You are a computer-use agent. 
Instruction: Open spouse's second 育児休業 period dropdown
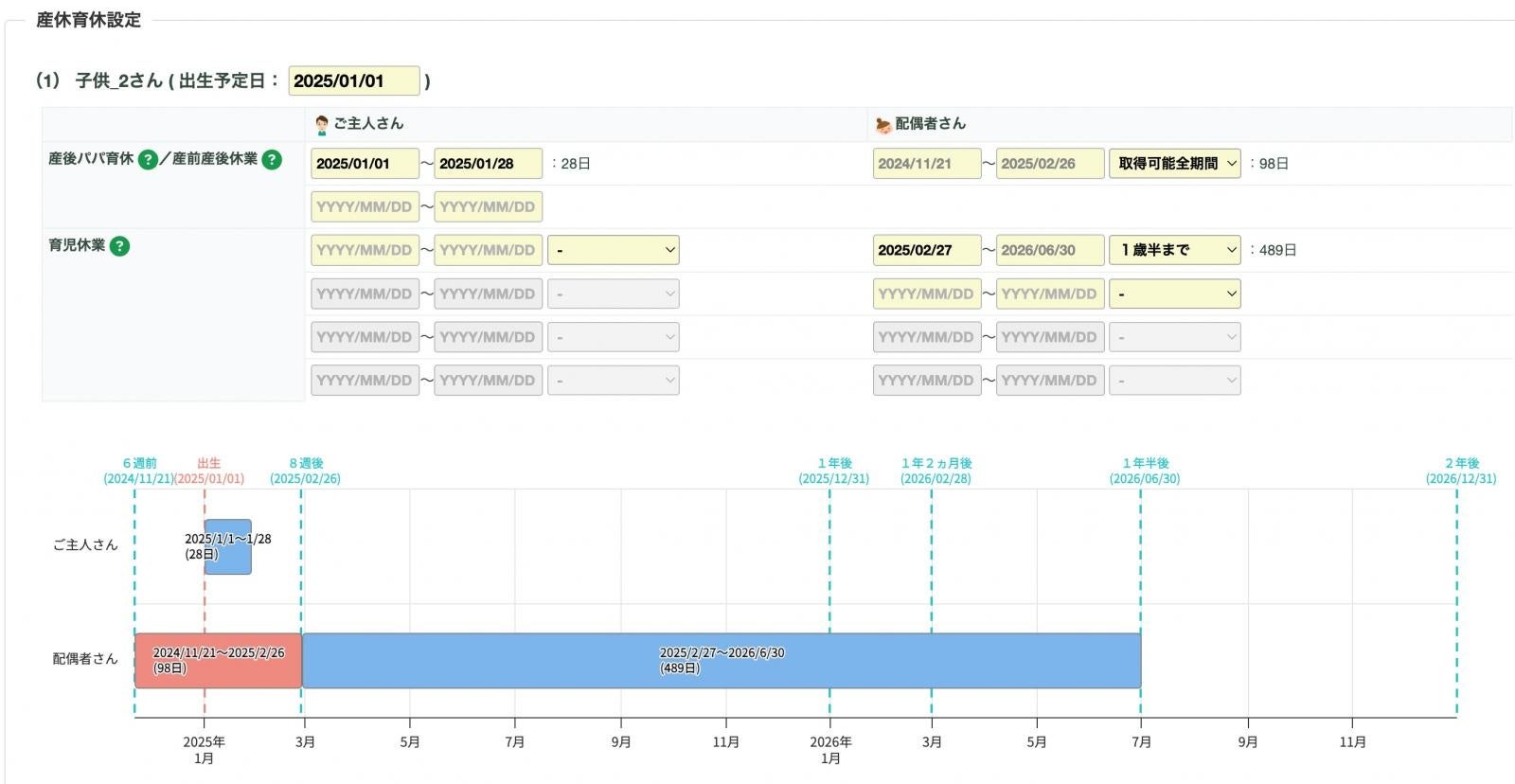pos(1175,294)
